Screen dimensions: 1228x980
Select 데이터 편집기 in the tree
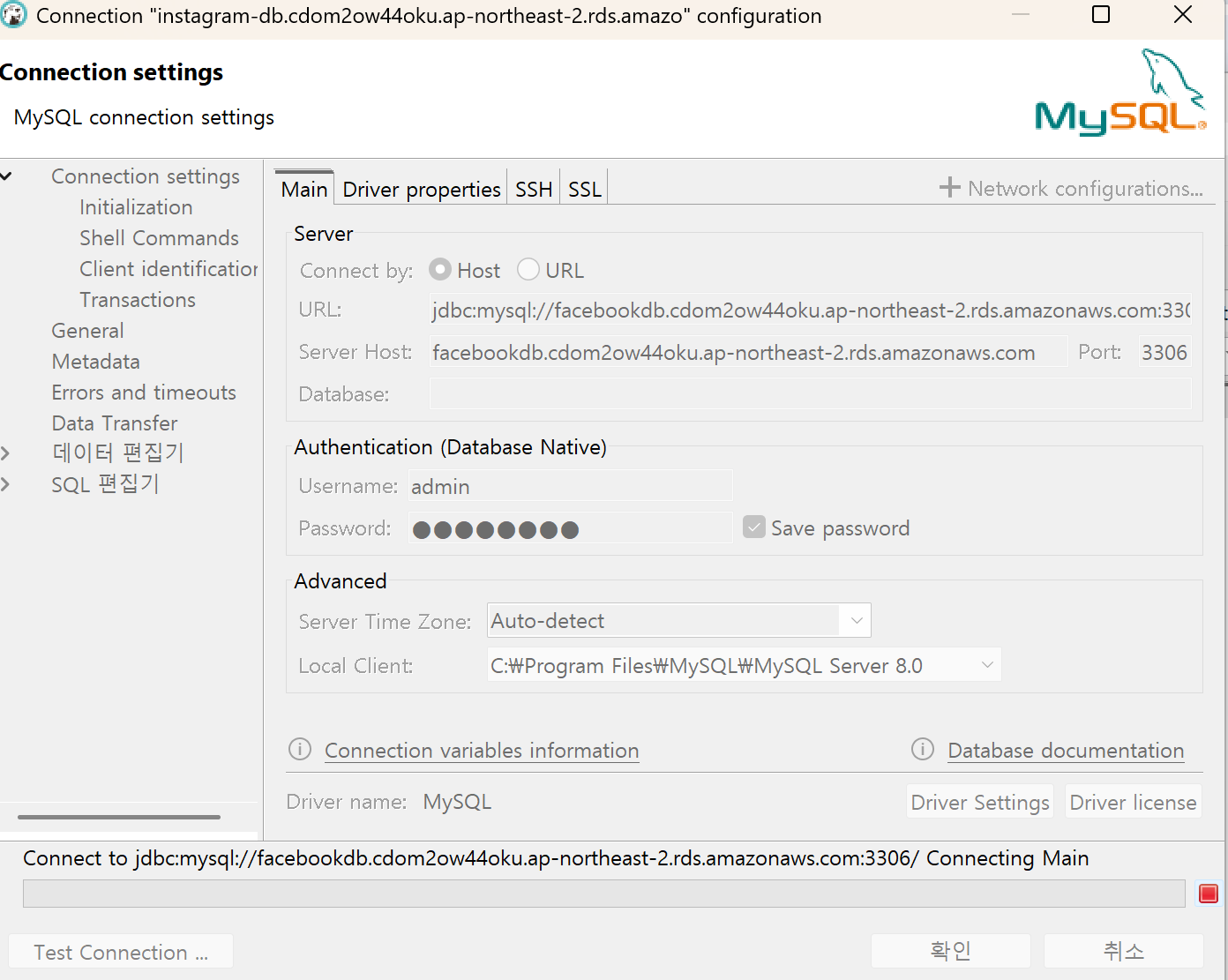tap(117, 453)
